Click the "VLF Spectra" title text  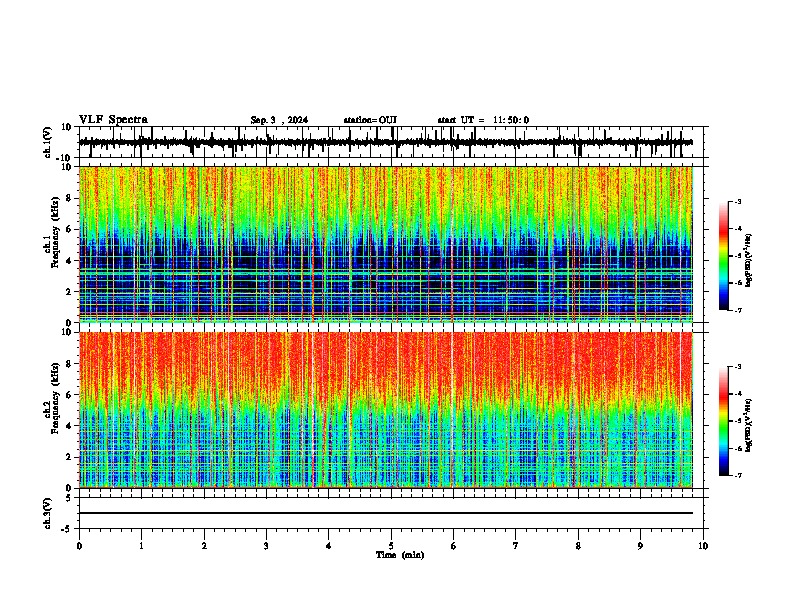[x=113, y=120]
